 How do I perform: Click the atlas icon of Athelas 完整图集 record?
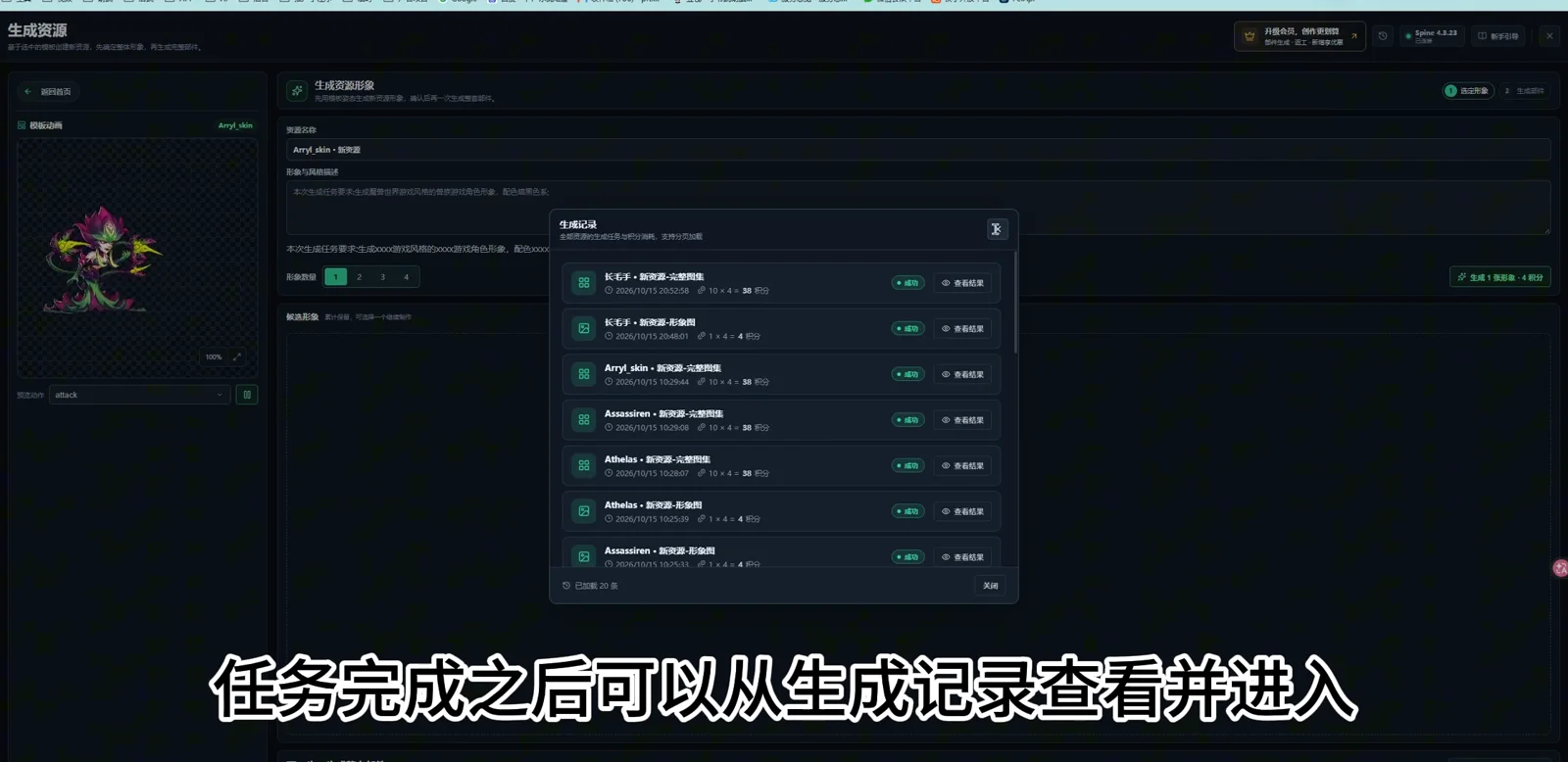(584, 466)
